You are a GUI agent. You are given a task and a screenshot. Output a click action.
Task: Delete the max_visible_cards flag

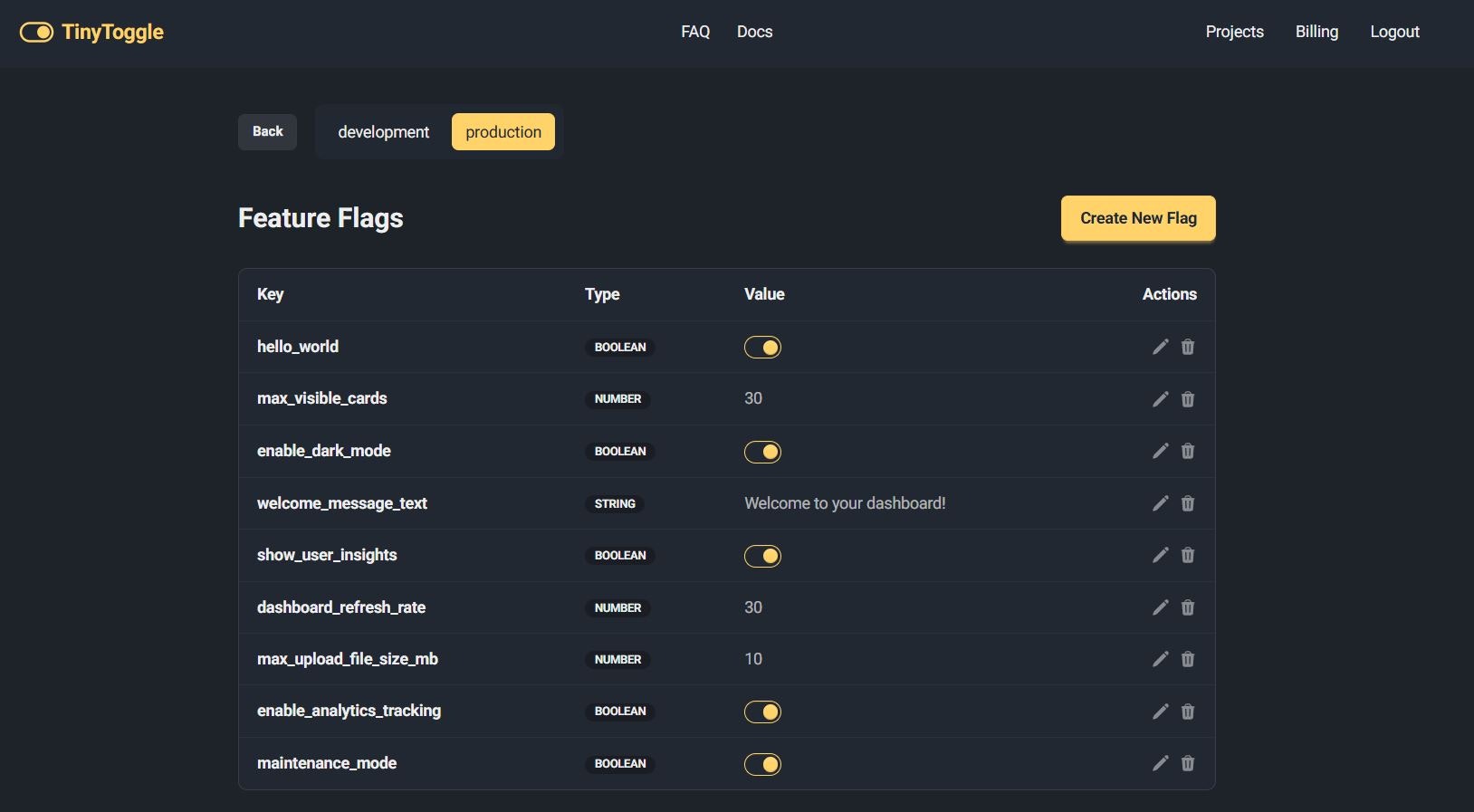click(1188, 399)
